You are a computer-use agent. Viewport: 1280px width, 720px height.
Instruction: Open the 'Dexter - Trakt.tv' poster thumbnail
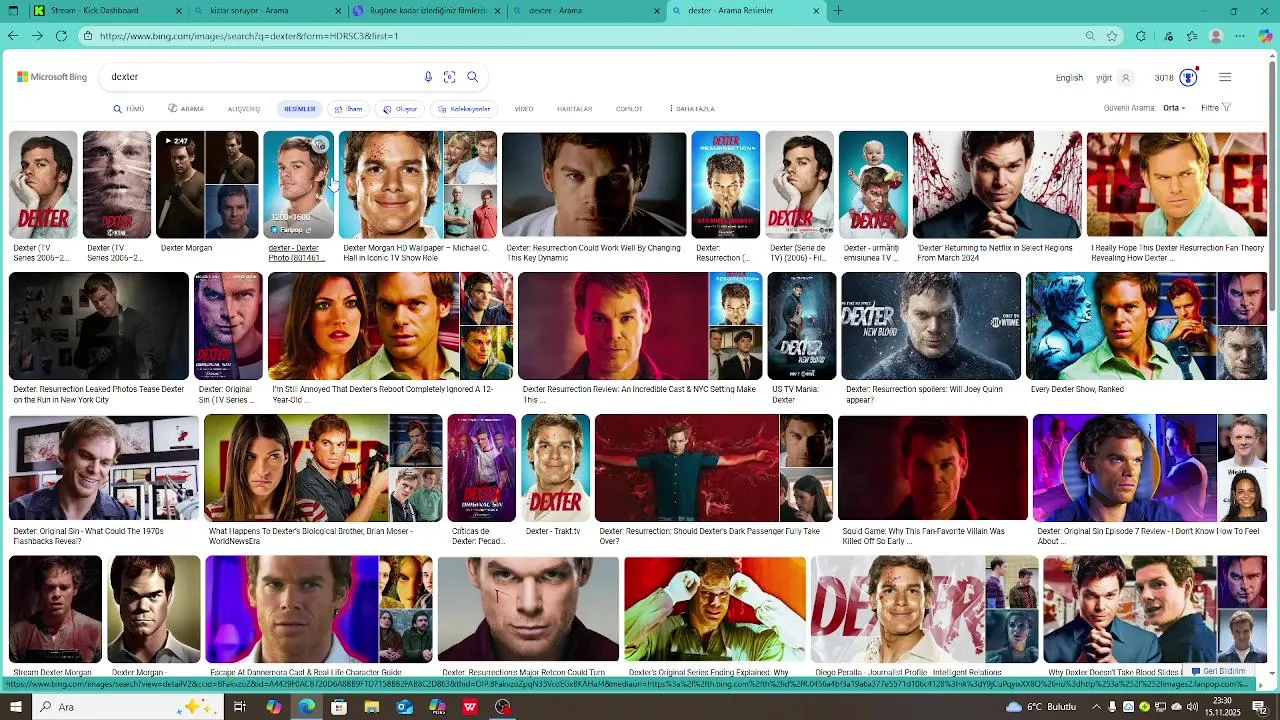pos(555,468)
